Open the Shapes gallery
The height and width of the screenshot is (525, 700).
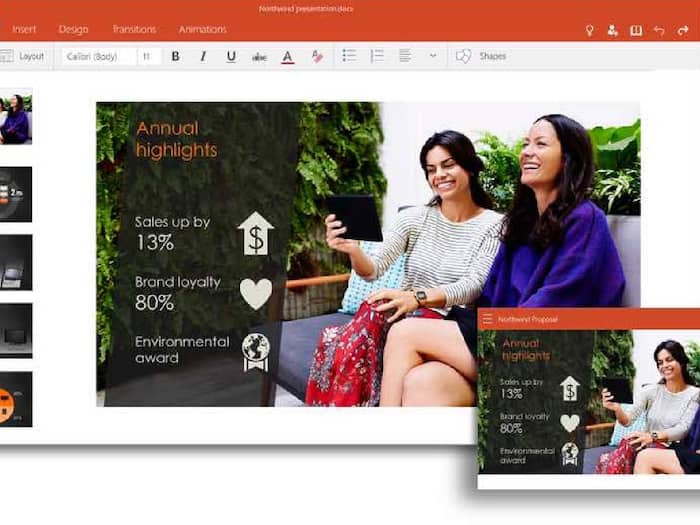pos(481,57)
